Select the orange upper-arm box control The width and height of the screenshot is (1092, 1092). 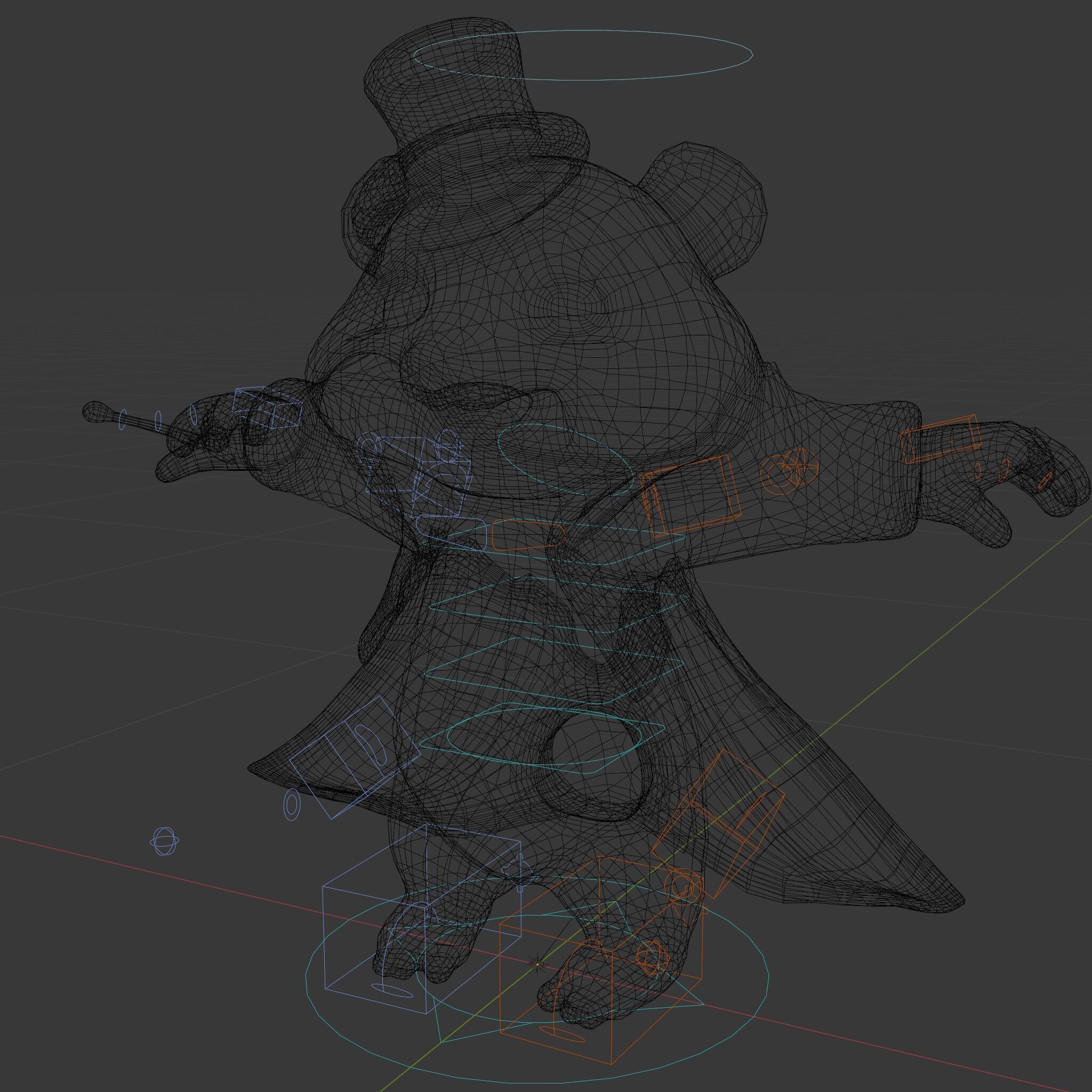[689, 495]
